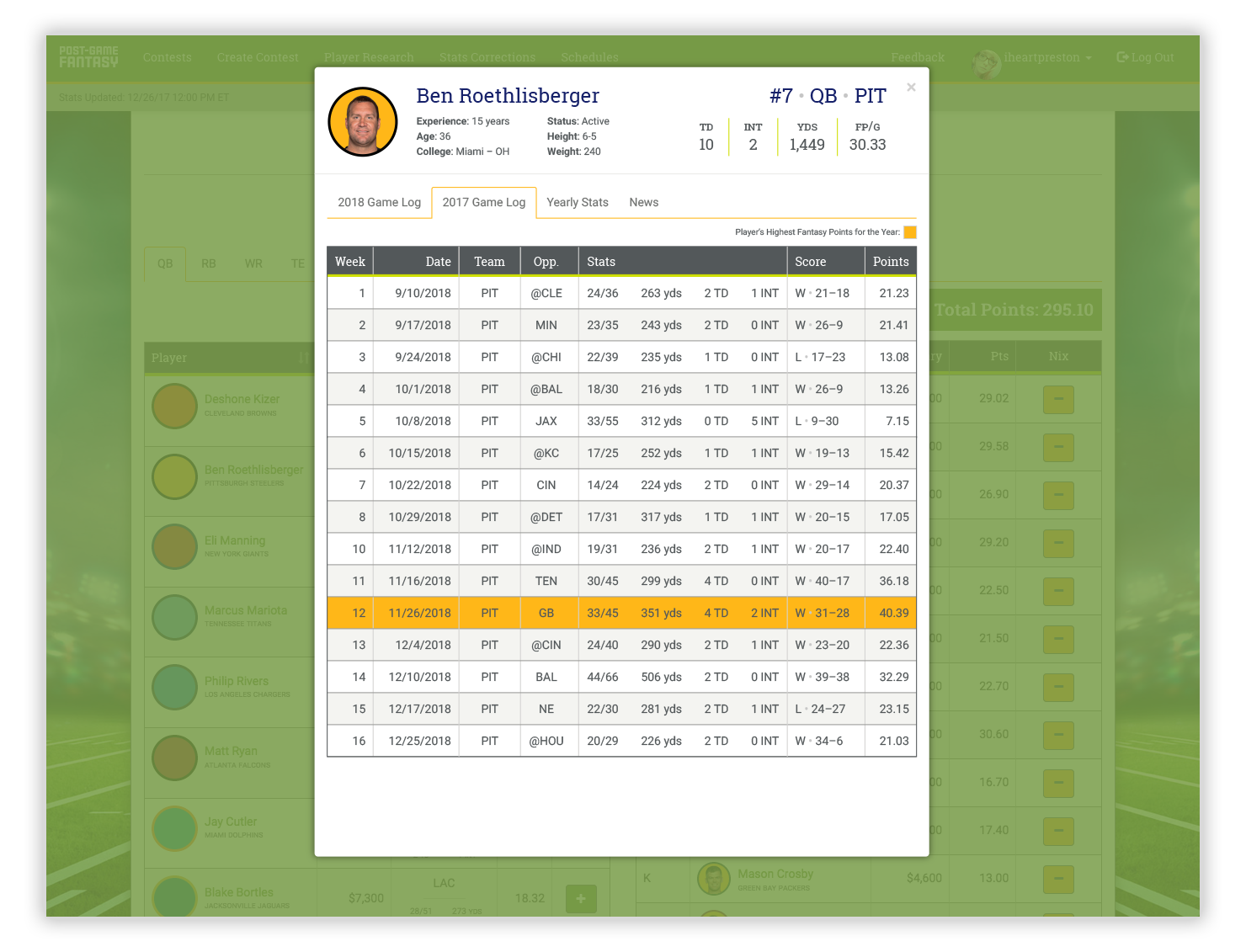Sort the player list by Player column

click(x=229, y=358)
